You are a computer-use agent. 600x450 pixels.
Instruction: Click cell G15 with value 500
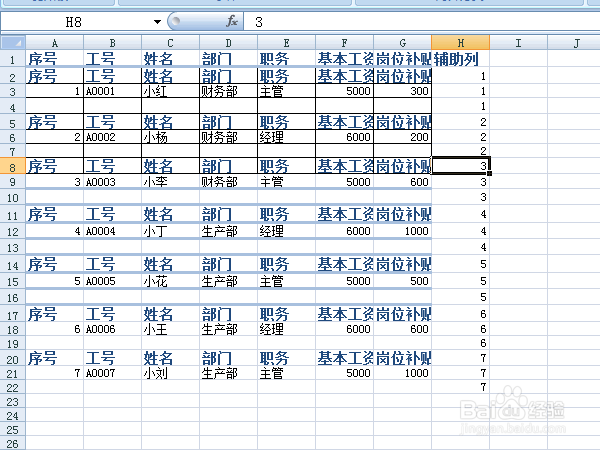coord(403,281)
